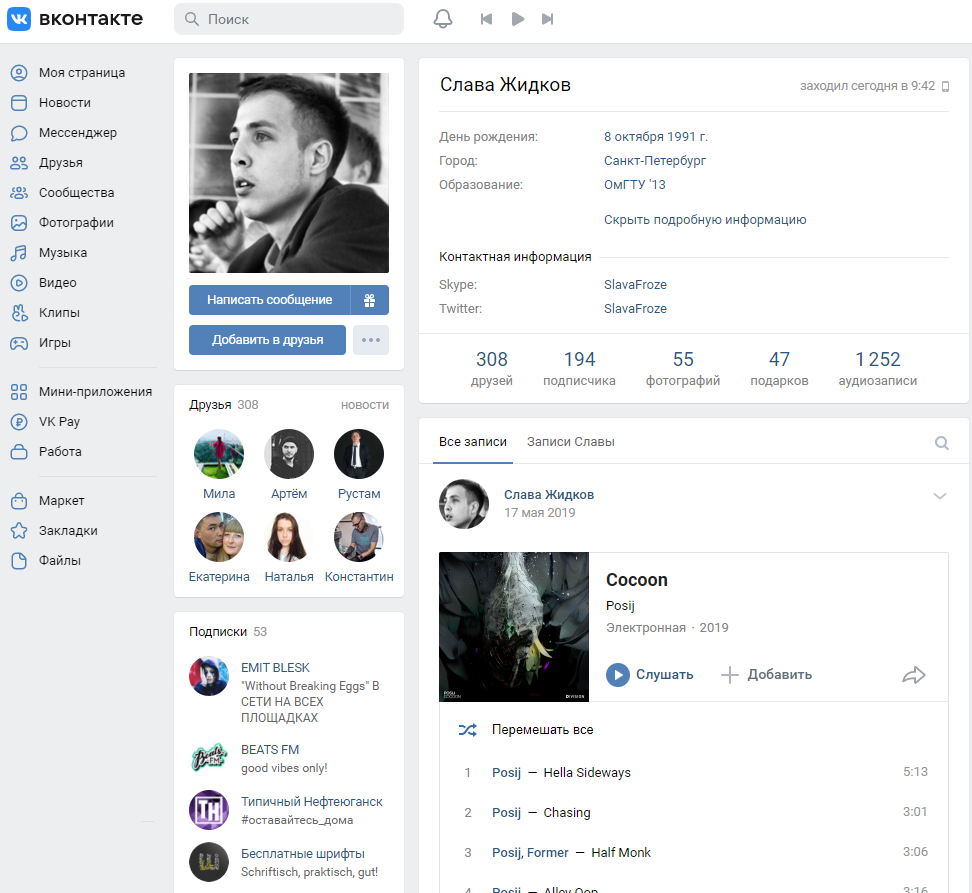Open the notifications bell icon

[443, 19]
